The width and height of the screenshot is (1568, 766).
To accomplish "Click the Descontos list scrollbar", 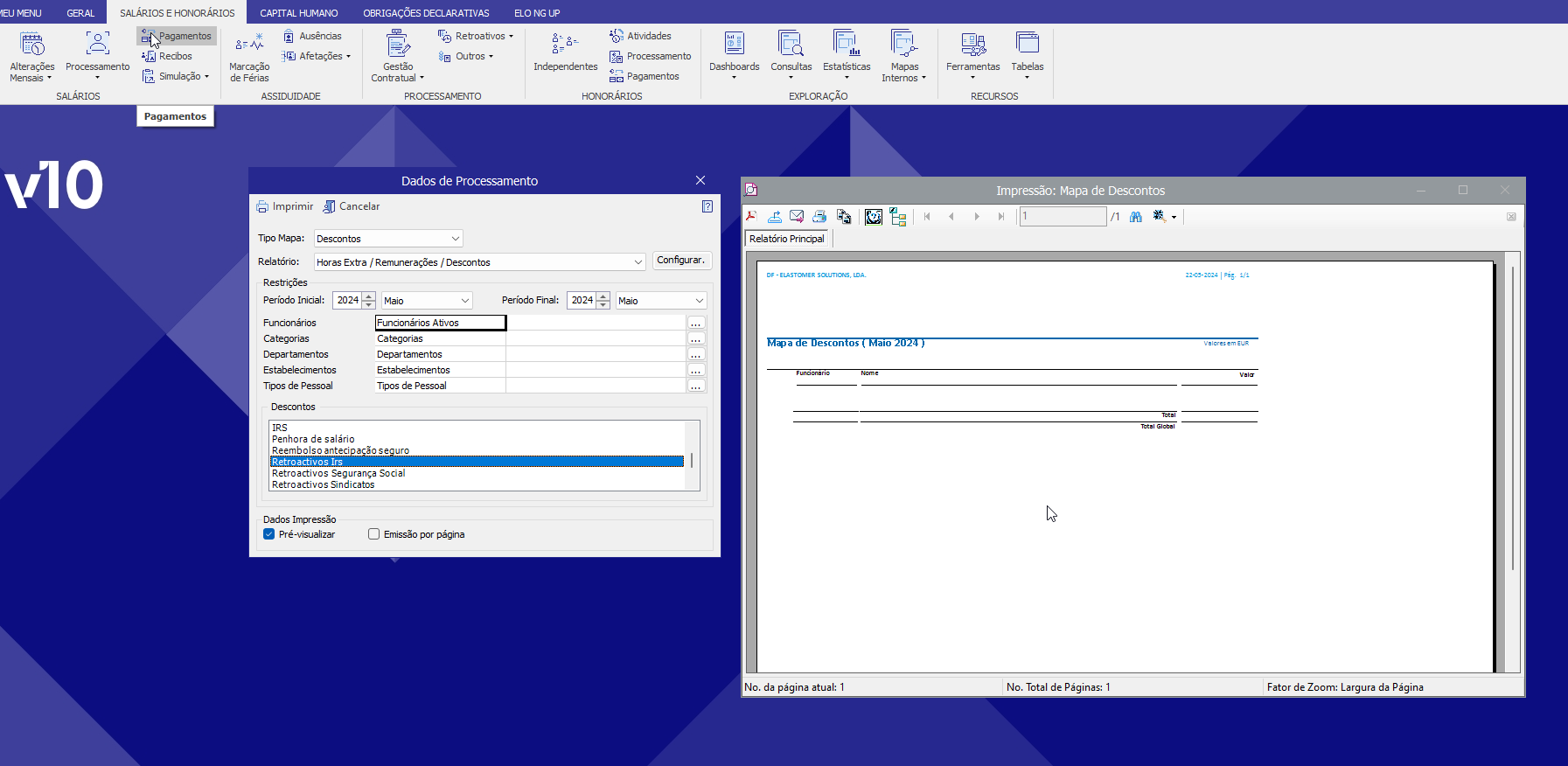I will pos(692,459).
